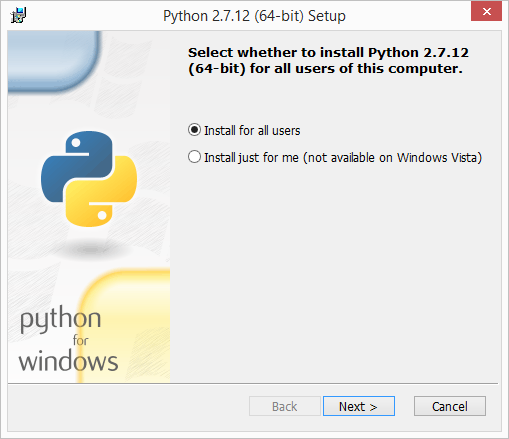Click the bold install-scope heading text
Viewport: 509px width, 439px height.
point(328,61)
